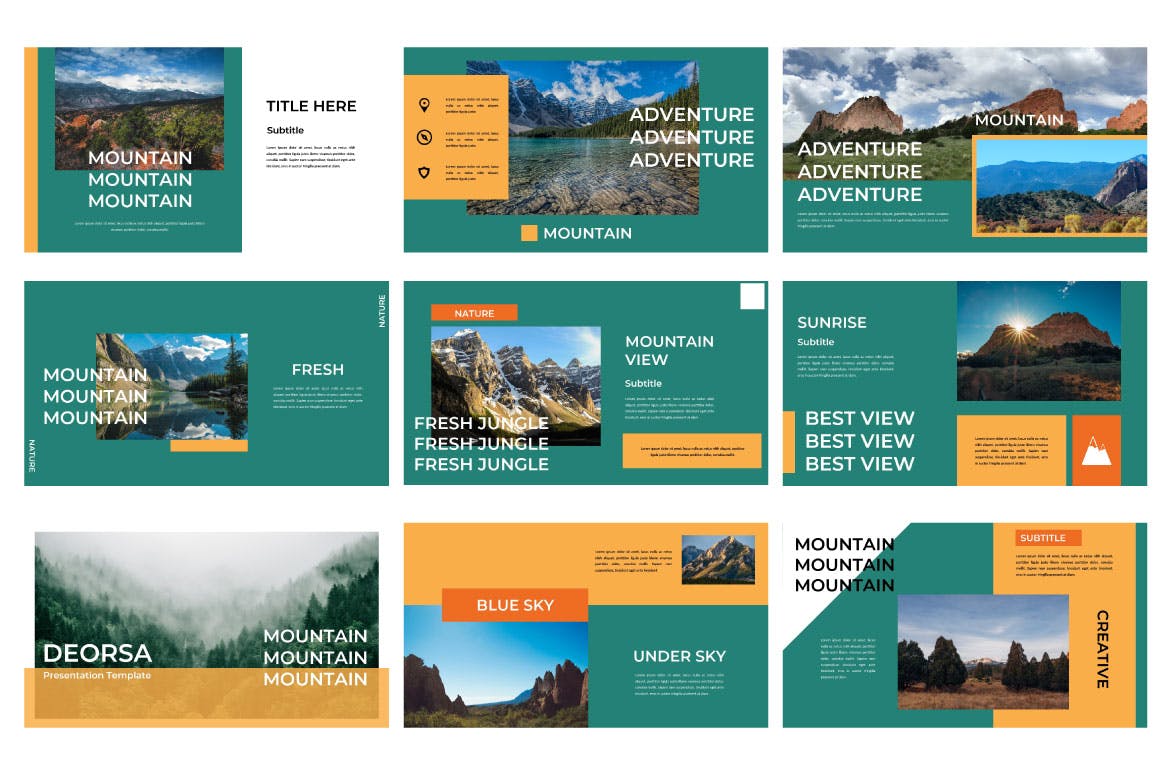Click the Presentation Template subtitle text

tap(97, 675)
